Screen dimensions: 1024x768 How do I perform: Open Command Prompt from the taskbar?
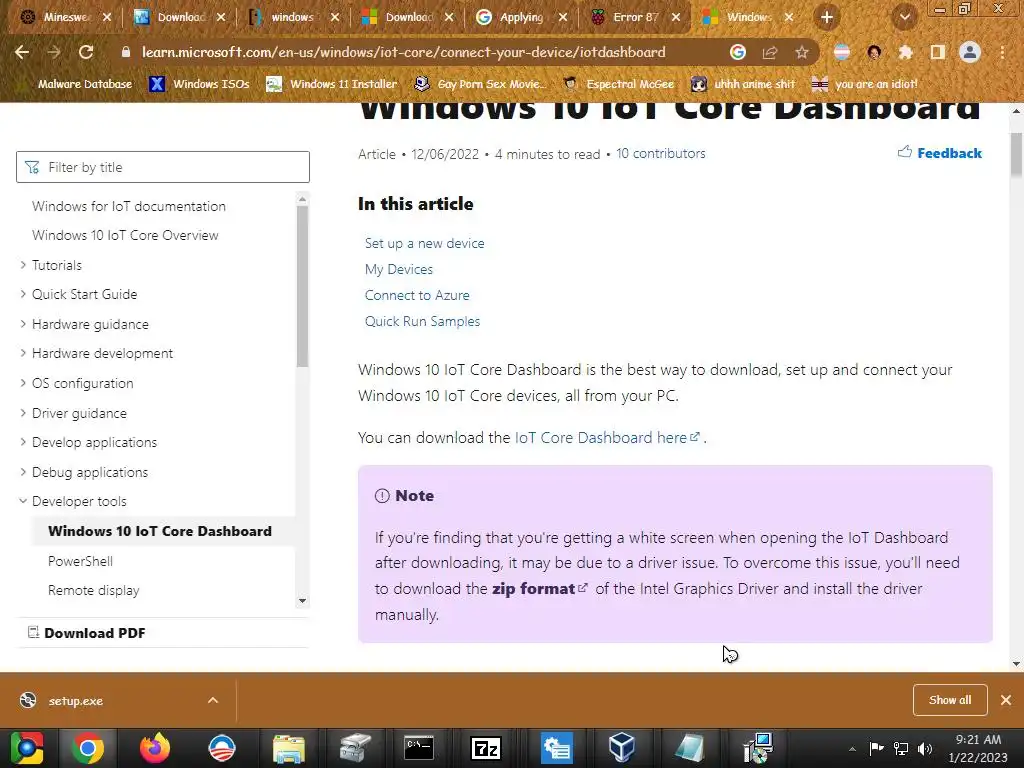click(419, 748)
